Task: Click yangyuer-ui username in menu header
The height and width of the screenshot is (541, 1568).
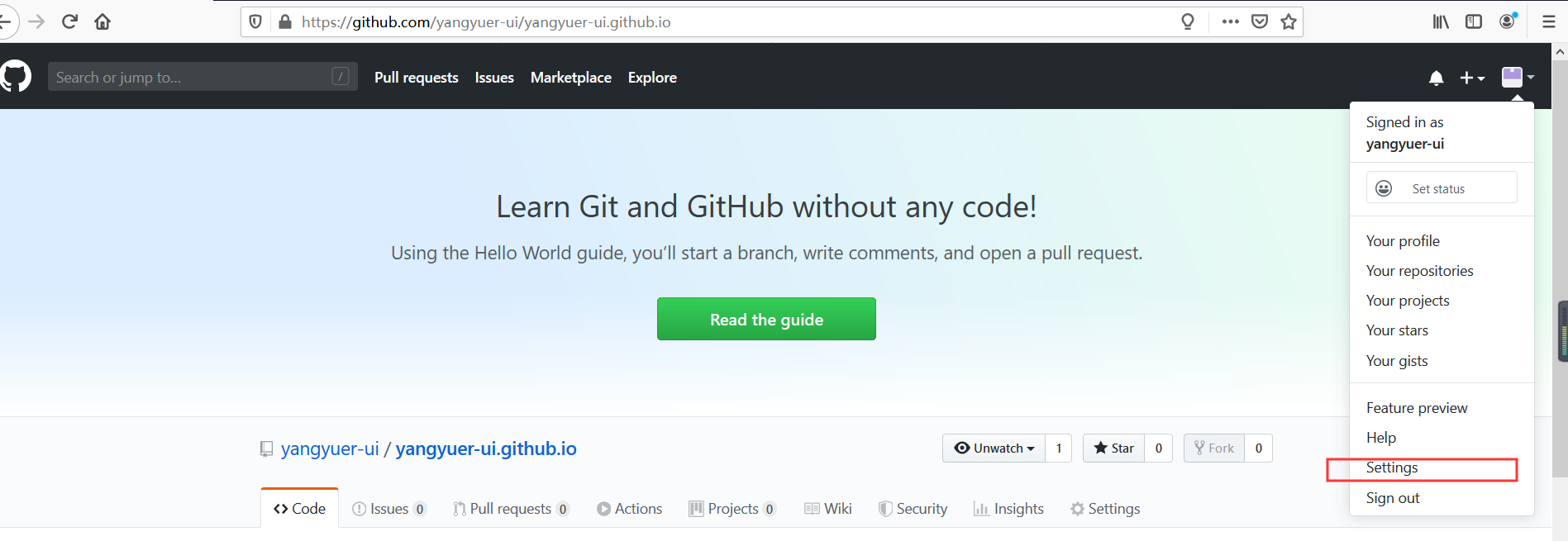Action: (x=1405, y=144)
